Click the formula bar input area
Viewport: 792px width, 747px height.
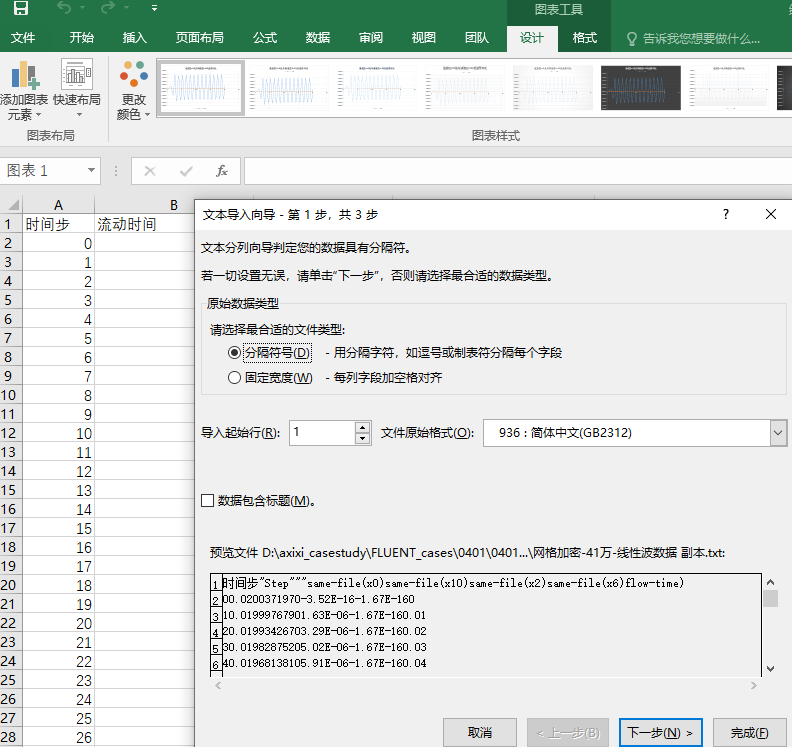[518, 171]
